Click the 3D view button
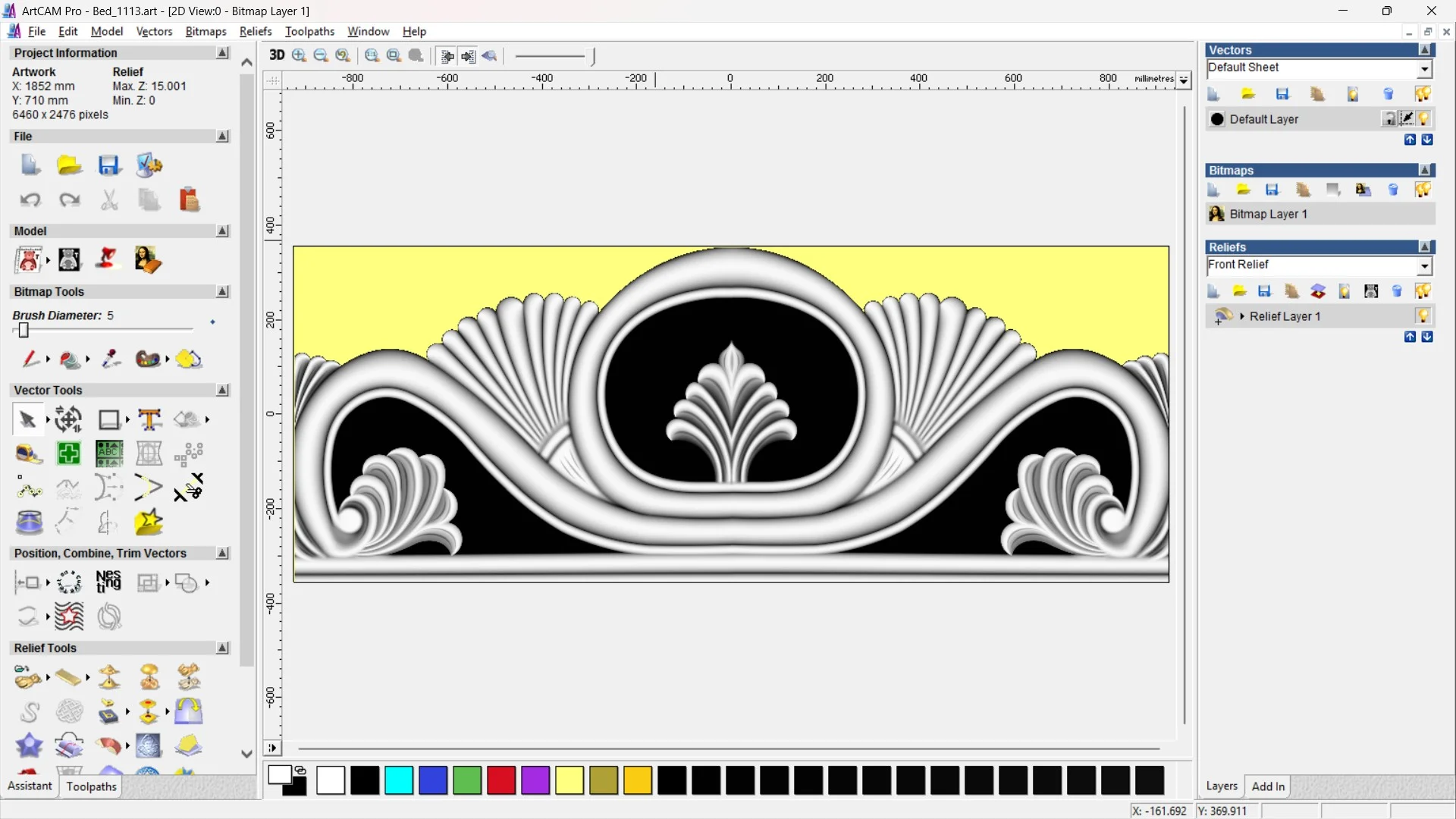The width and height of the screenshot is (1456, 819). 277,55
